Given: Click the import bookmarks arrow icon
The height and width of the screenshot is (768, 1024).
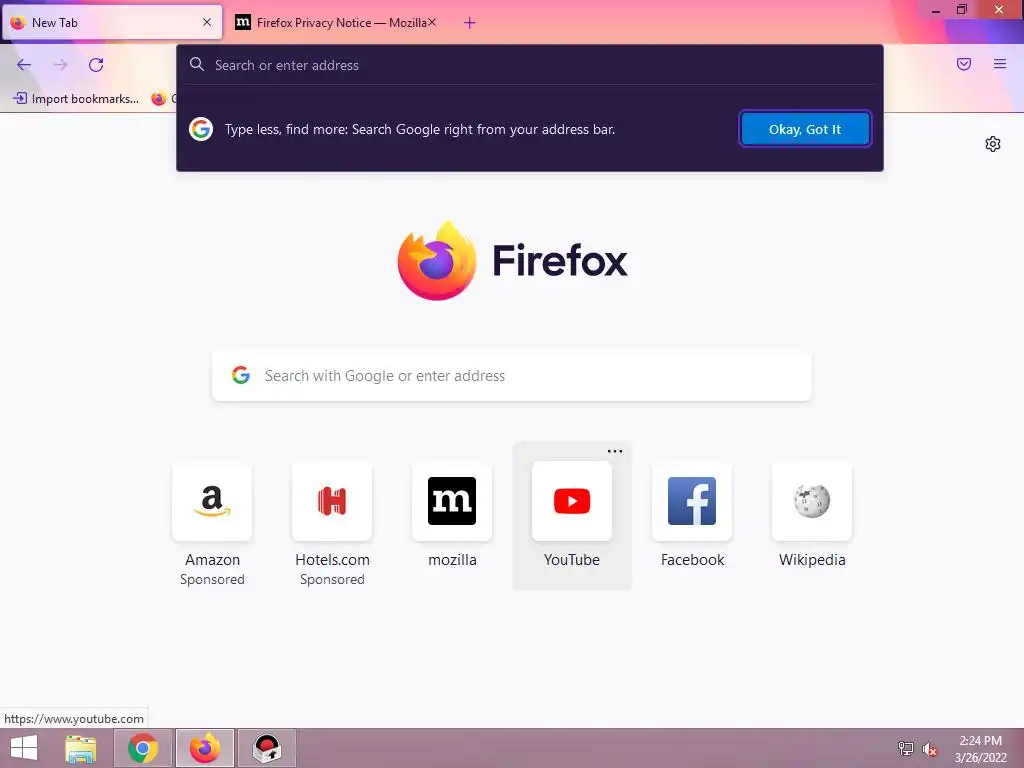Looking at the screenshot, I should (x=20, y=99).
